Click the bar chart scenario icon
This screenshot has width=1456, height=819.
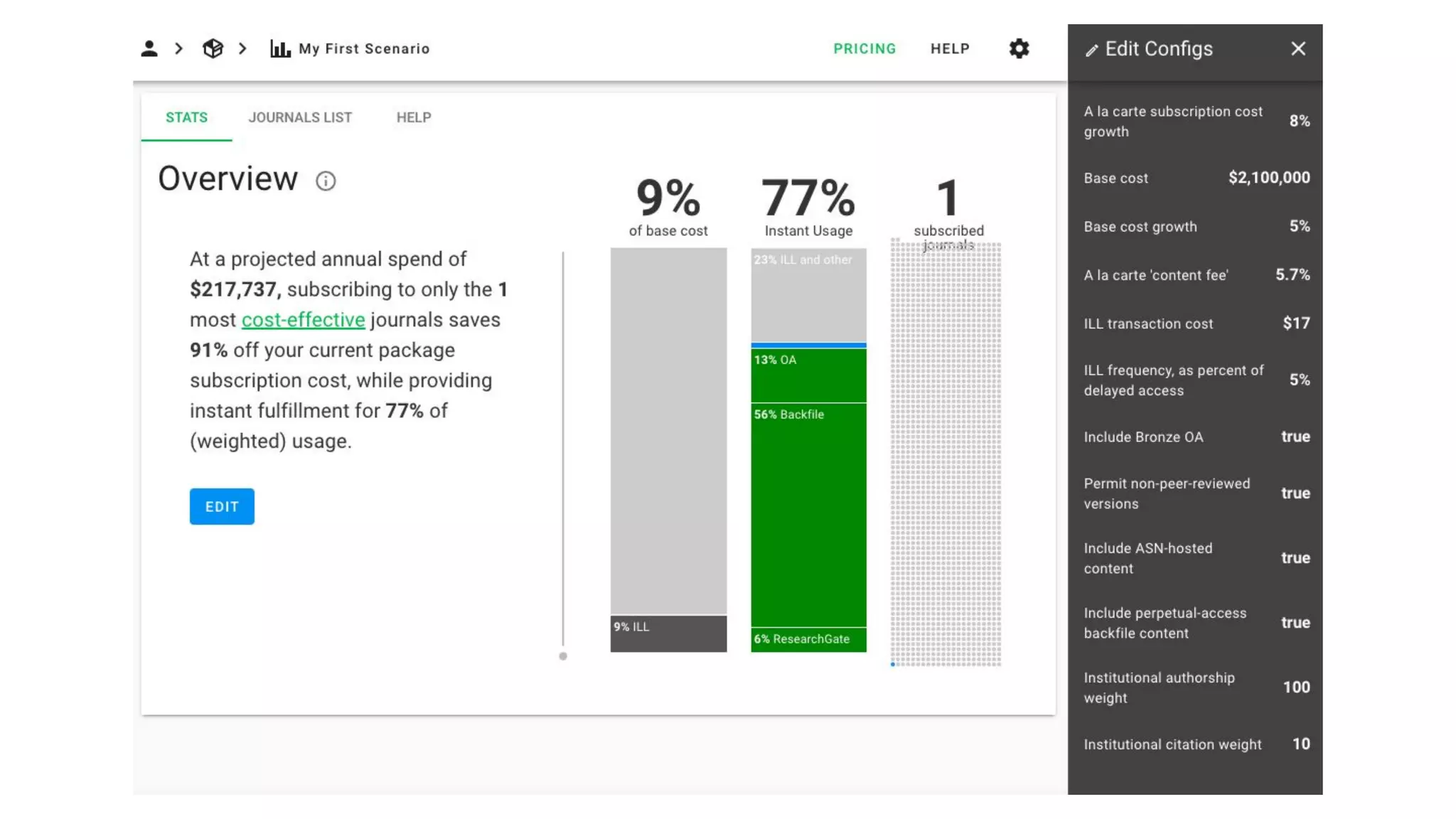280,48
